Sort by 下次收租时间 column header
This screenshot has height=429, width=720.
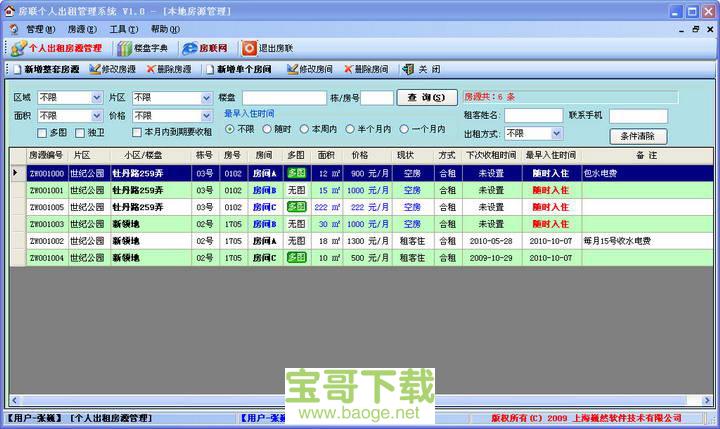pos(491,155)
